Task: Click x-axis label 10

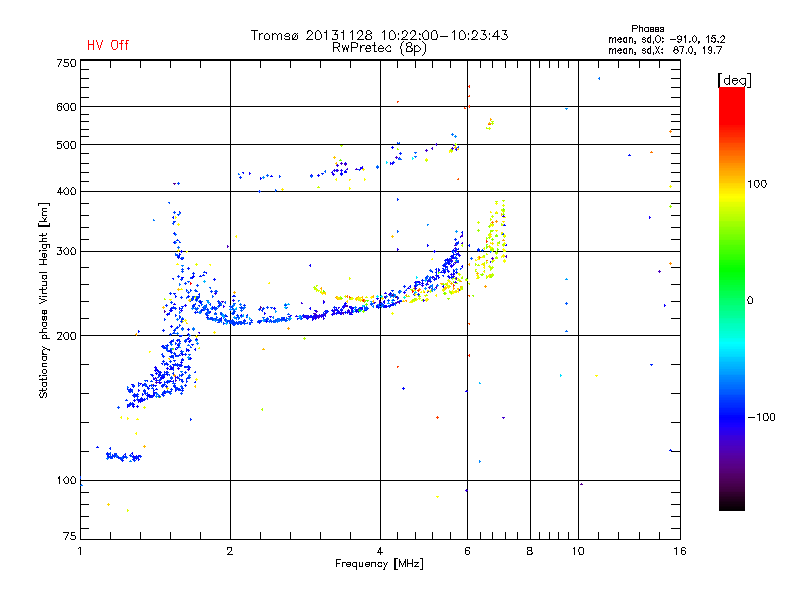Action: [x=578, y=551]
